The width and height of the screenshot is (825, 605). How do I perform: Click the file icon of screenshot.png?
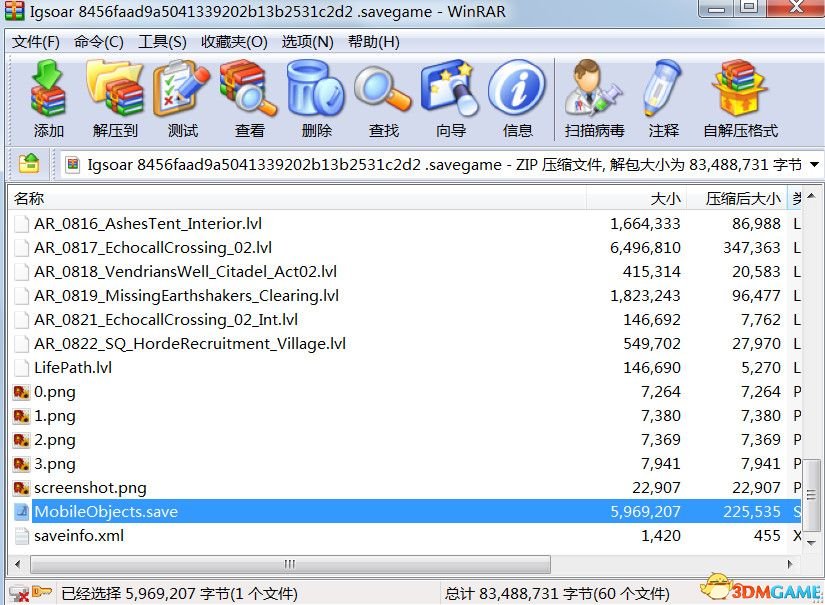point(21,488)
